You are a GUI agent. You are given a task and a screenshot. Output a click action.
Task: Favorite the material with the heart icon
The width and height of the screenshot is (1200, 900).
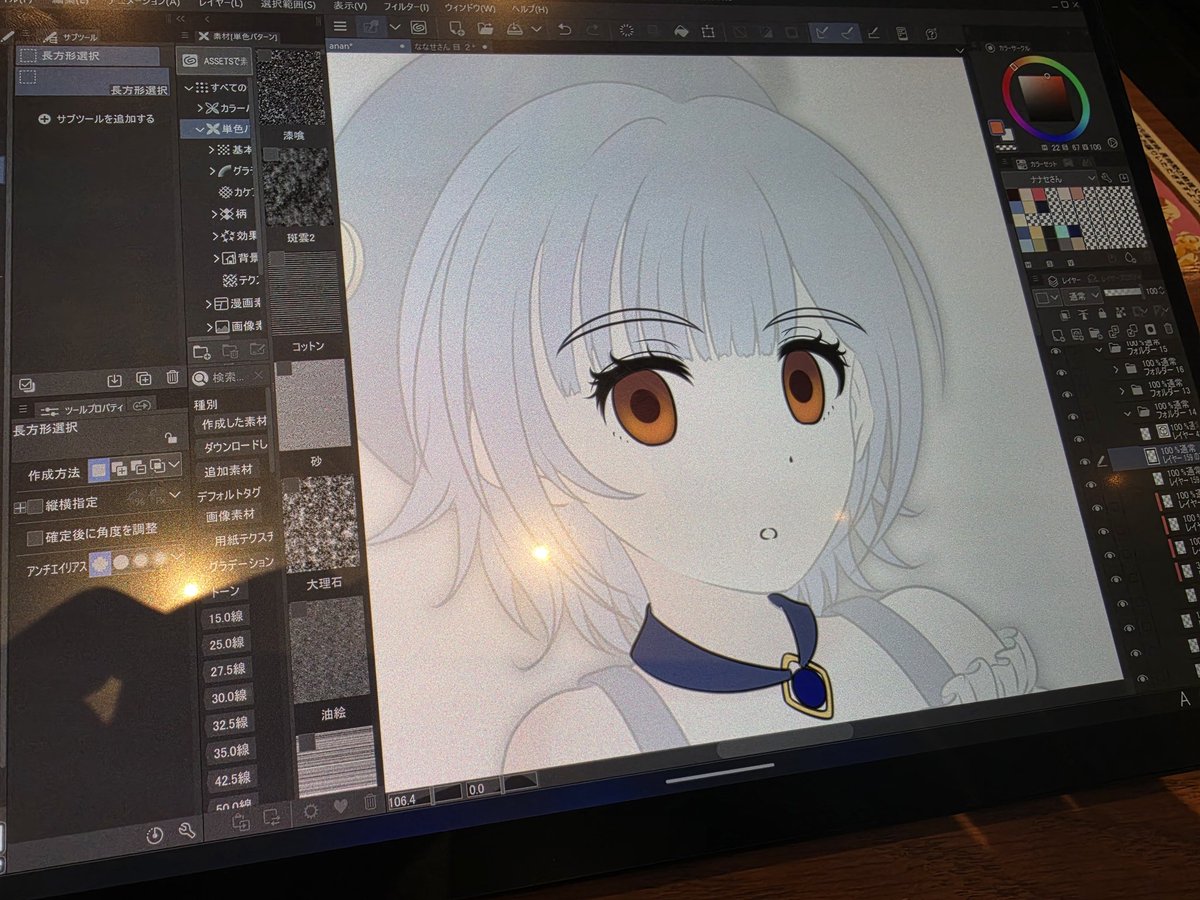(x=340, y=806)
